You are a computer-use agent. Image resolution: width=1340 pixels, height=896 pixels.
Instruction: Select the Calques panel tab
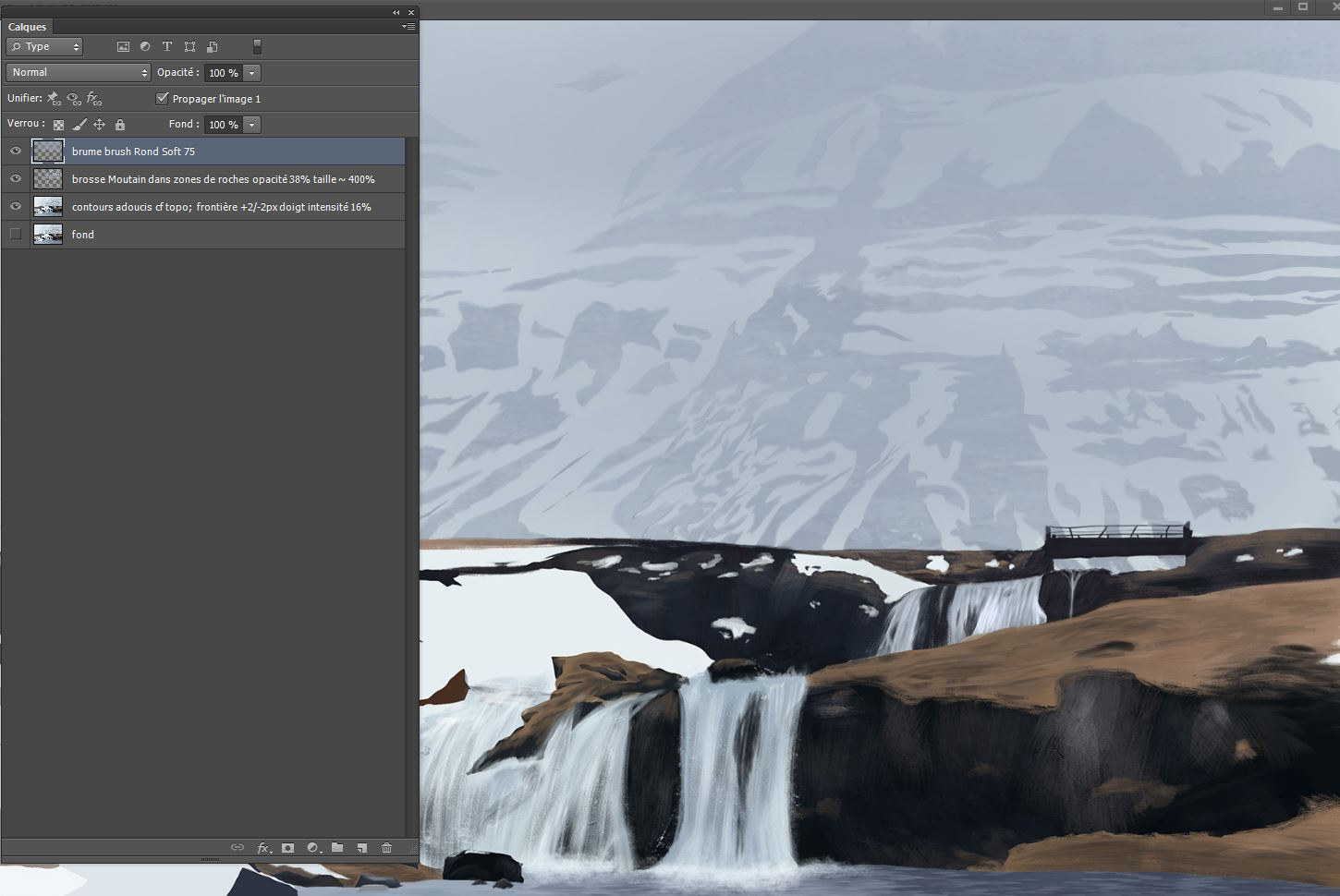[x=28, y=27]
